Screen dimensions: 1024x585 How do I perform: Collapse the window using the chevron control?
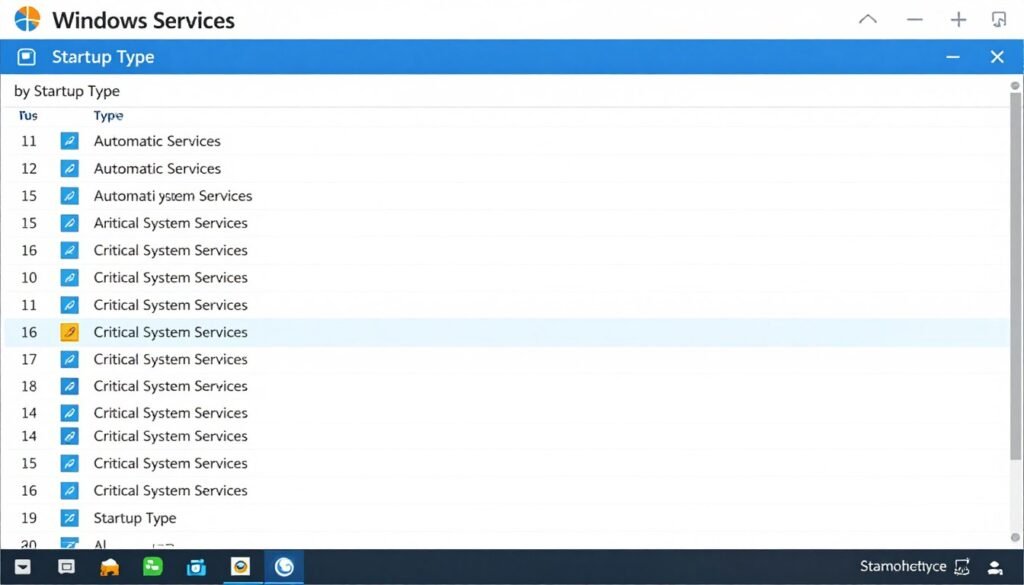pos(867,18)
